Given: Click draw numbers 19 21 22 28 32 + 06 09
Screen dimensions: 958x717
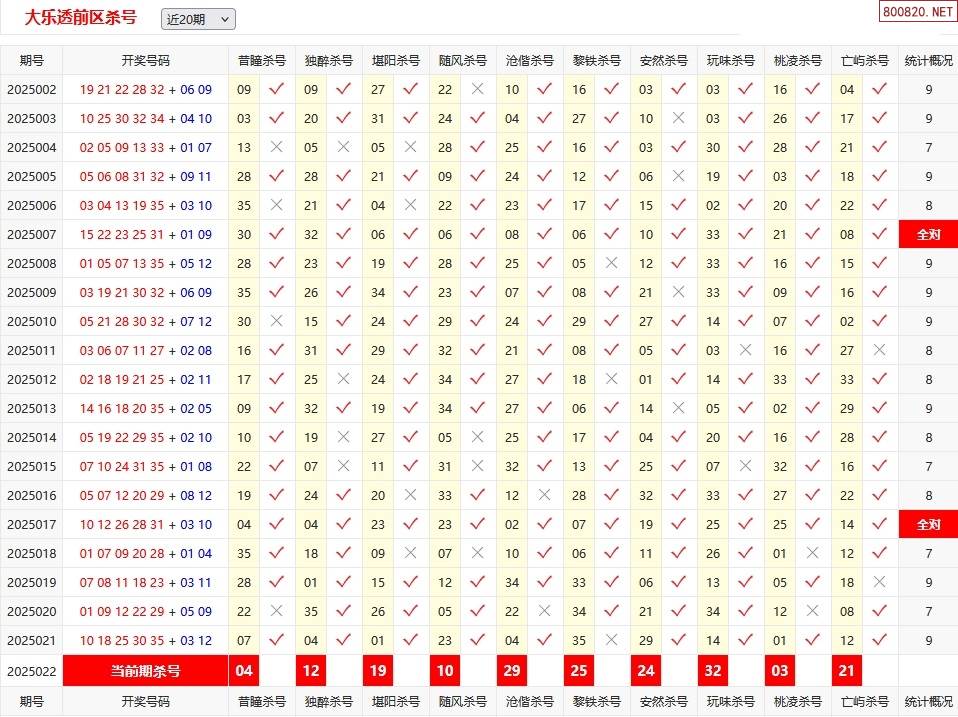Looking at the screenshot, I should point(145,90).
